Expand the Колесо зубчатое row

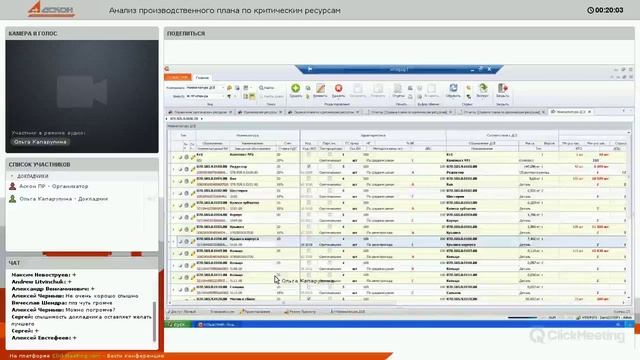click(x=173, y=205)
